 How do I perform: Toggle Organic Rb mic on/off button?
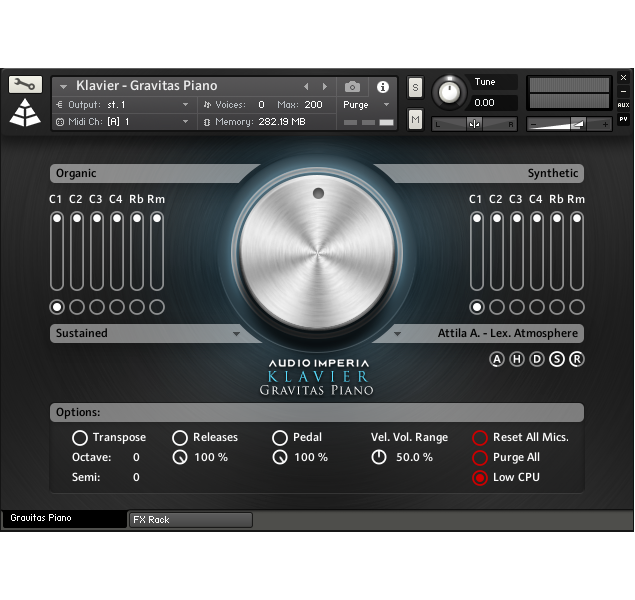[x=137, y=307]
